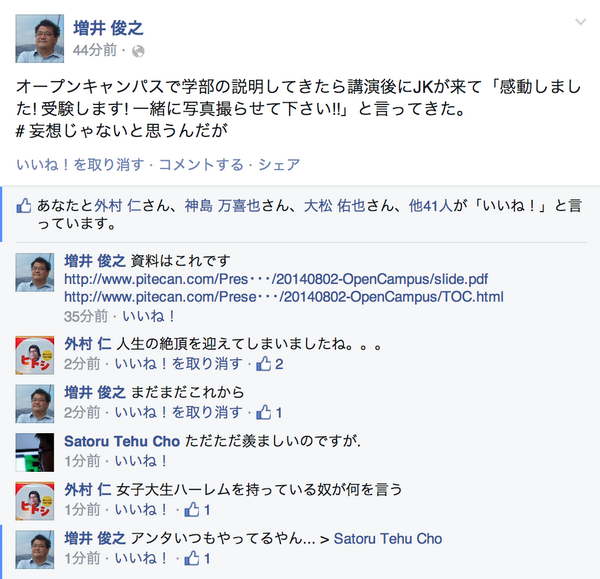Click the tagged Satoru Tehu Cho mention
Screen dimensions: 600x579
point(388,538)
